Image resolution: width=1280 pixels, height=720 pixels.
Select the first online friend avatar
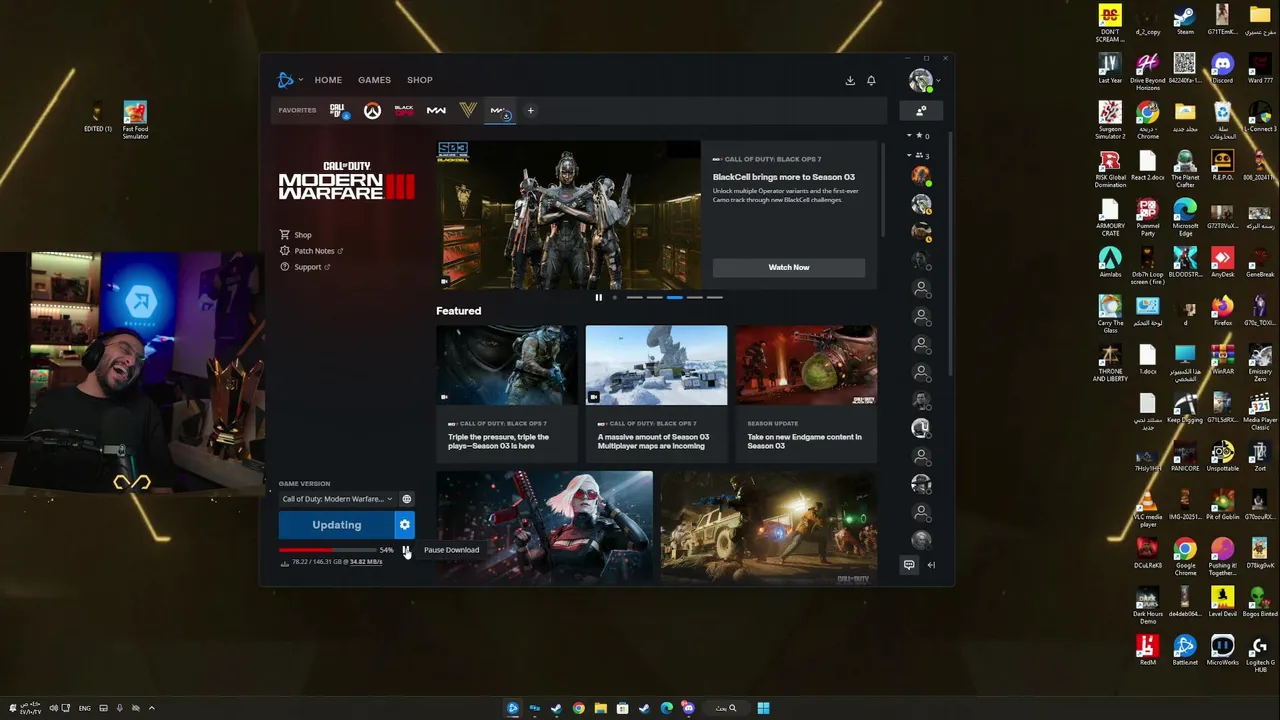pos(921,176)
